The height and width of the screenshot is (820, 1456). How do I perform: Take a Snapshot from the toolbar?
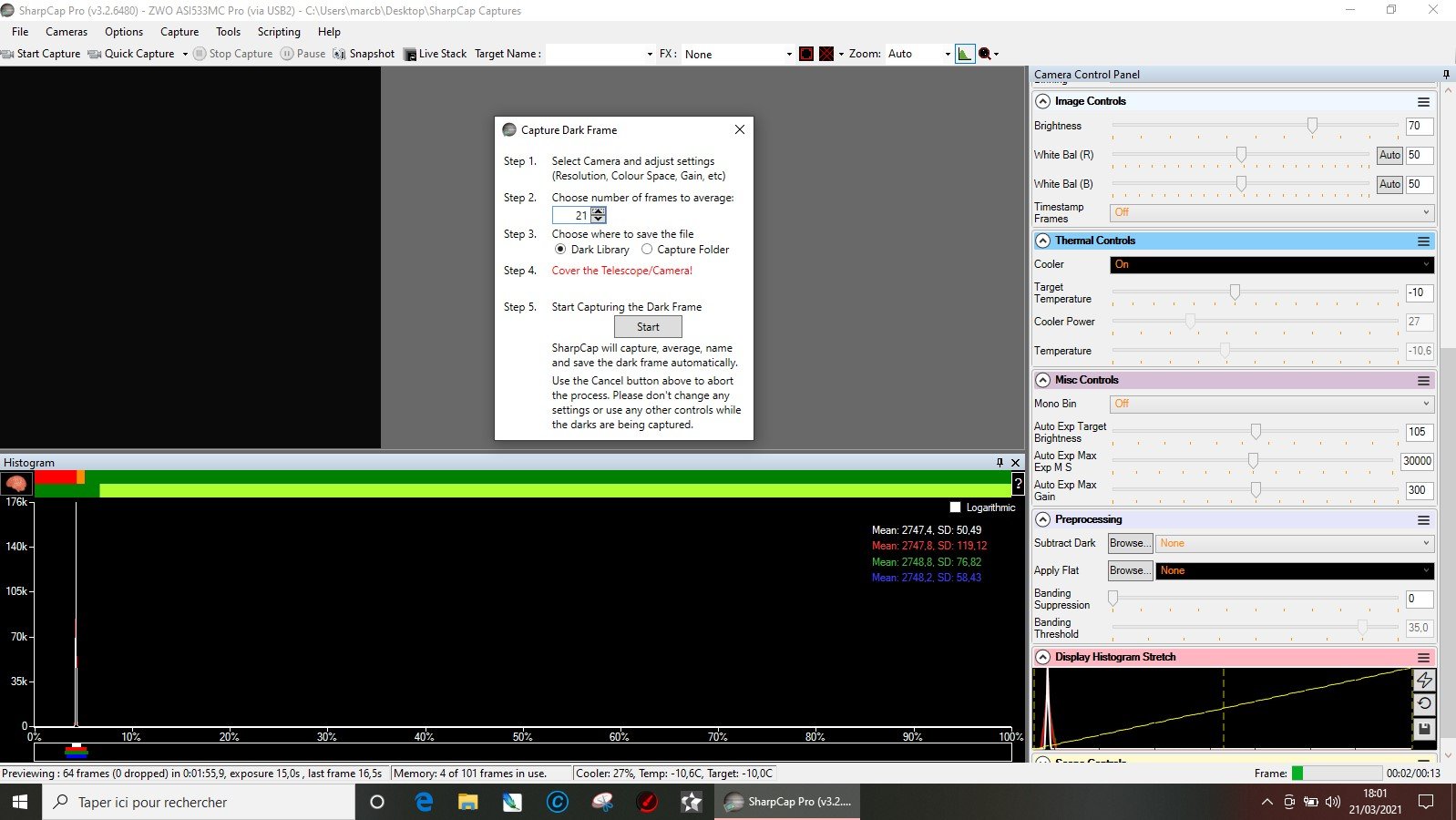(x=364, y=54)
